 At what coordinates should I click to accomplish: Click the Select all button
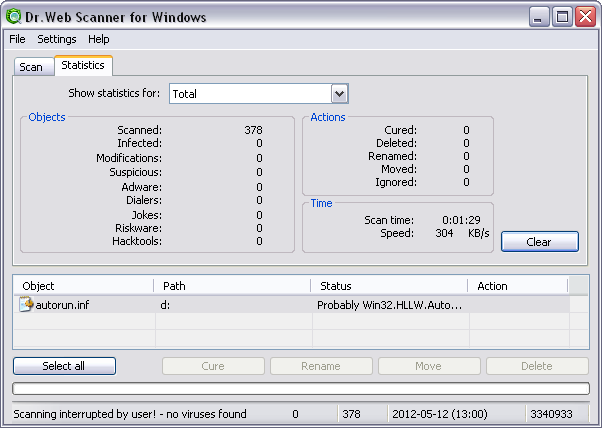tap(64, 366)
